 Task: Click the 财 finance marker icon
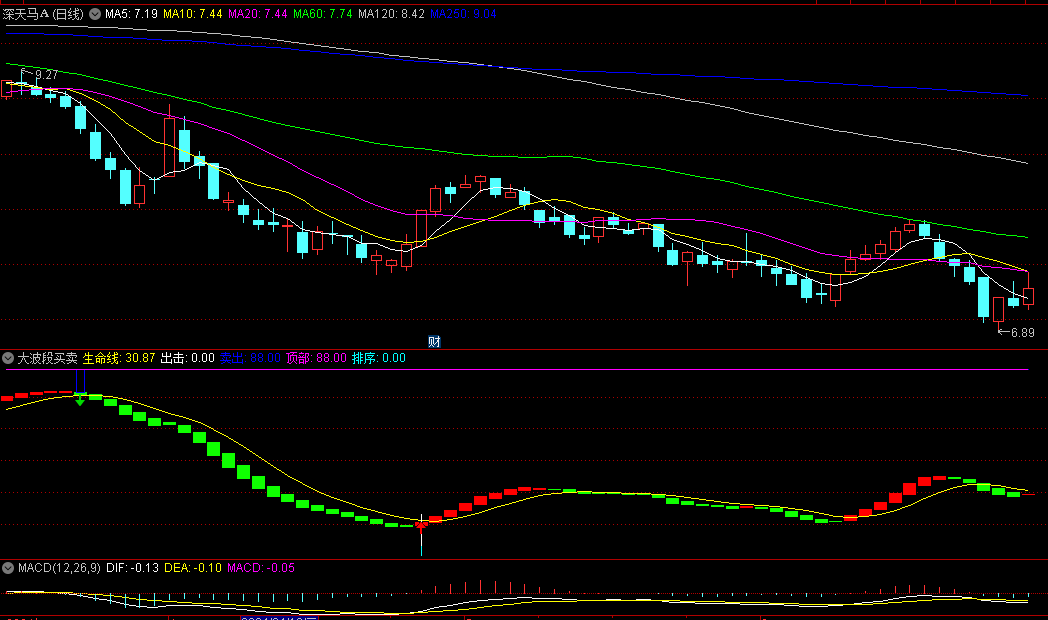(x=434, y=342)
